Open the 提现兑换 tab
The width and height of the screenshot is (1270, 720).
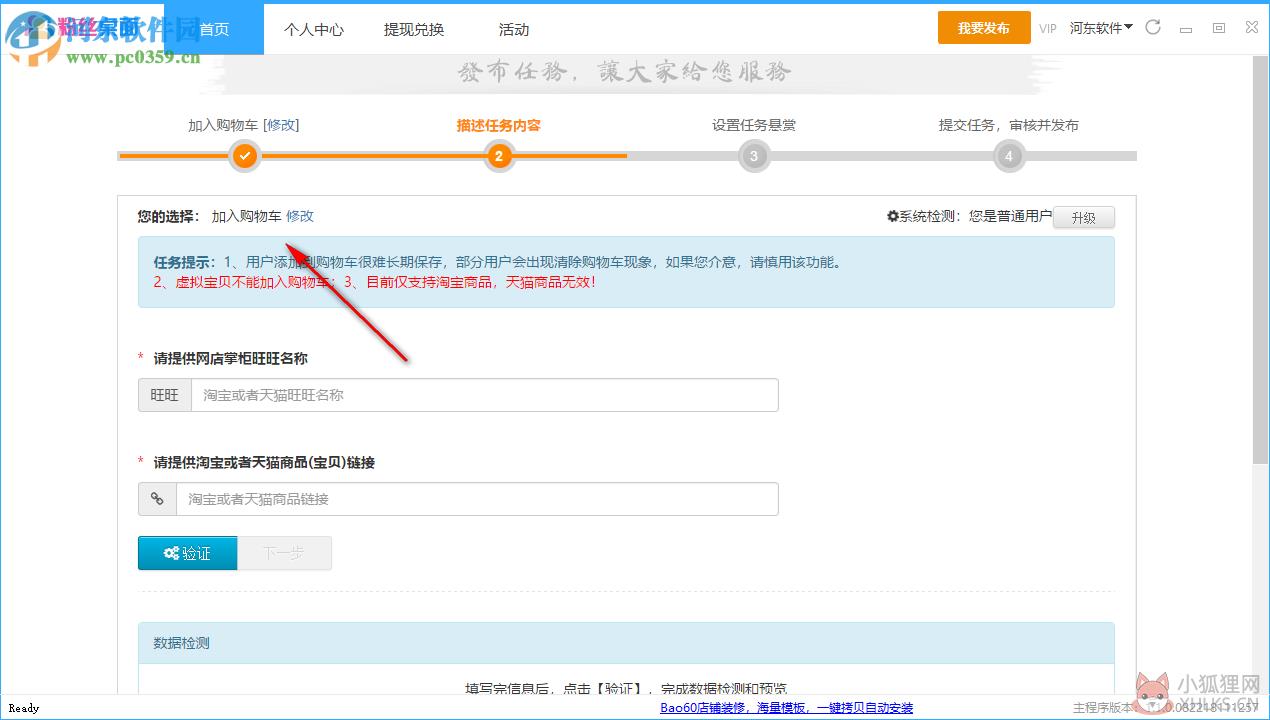[x=414, y=29]
